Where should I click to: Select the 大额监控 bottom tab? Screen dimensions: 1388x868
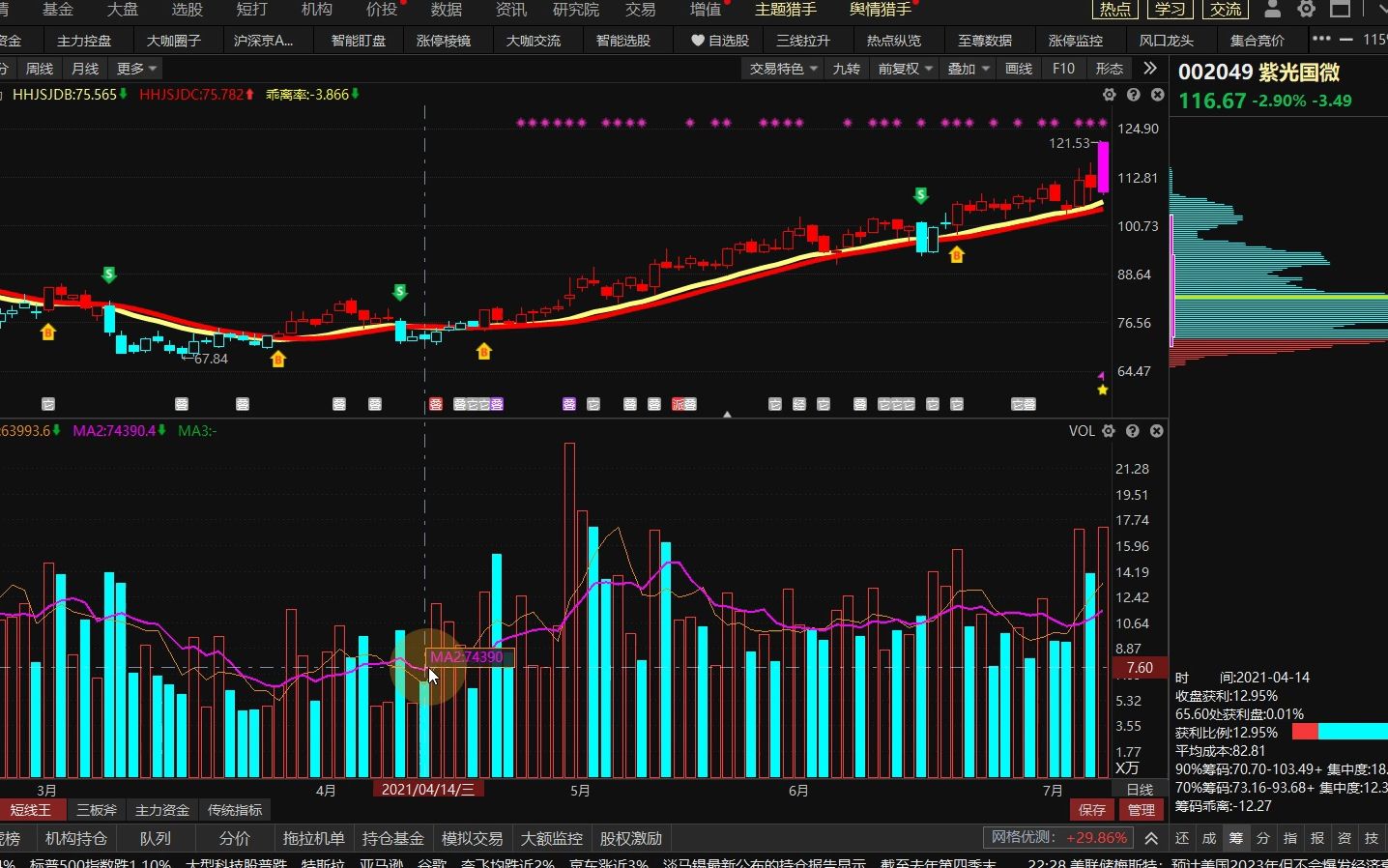click(552, 838)
